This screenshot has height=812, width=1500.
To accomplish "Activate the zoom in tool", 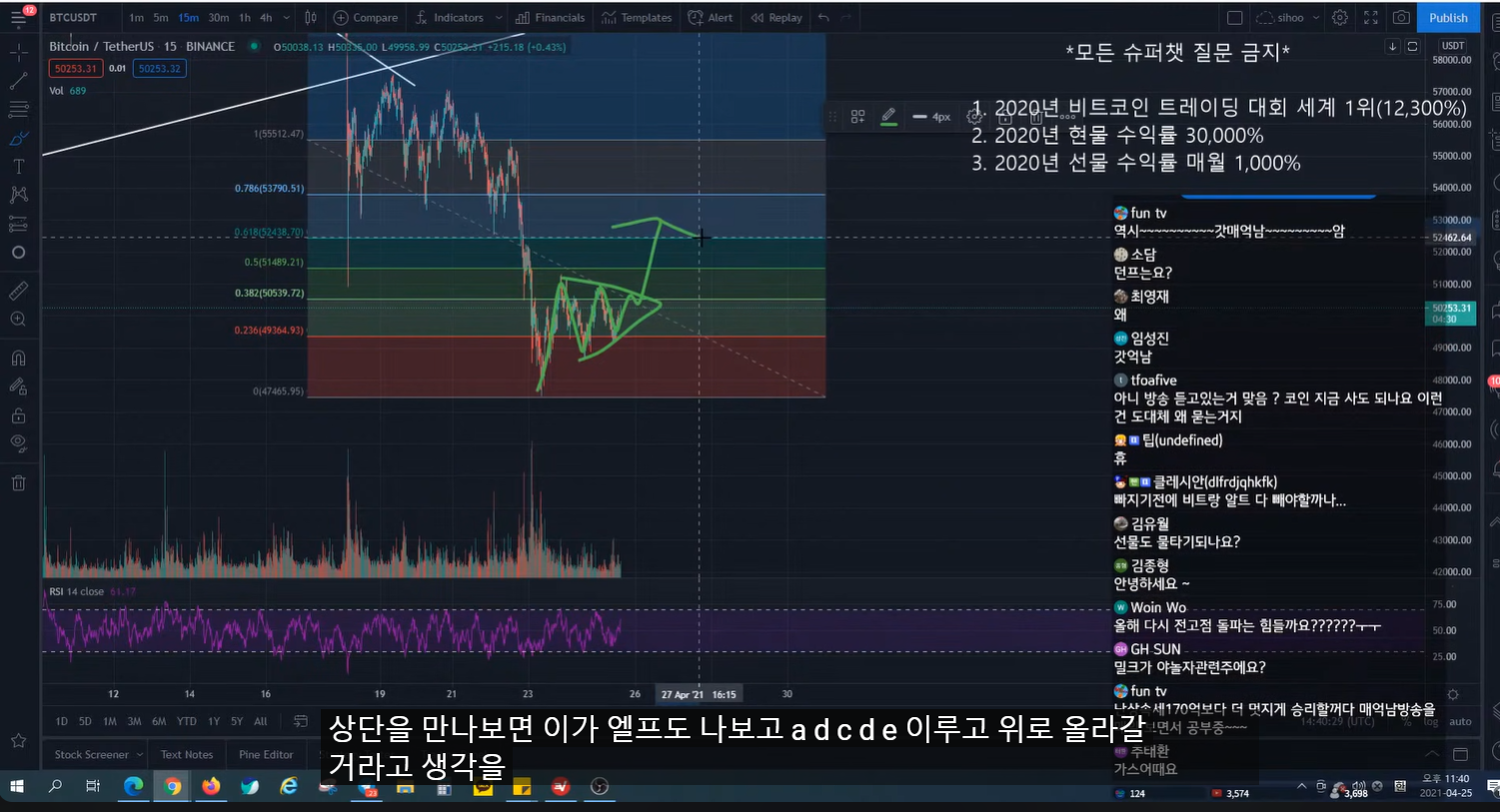I will pyautogui.click(x=18, y=320).
